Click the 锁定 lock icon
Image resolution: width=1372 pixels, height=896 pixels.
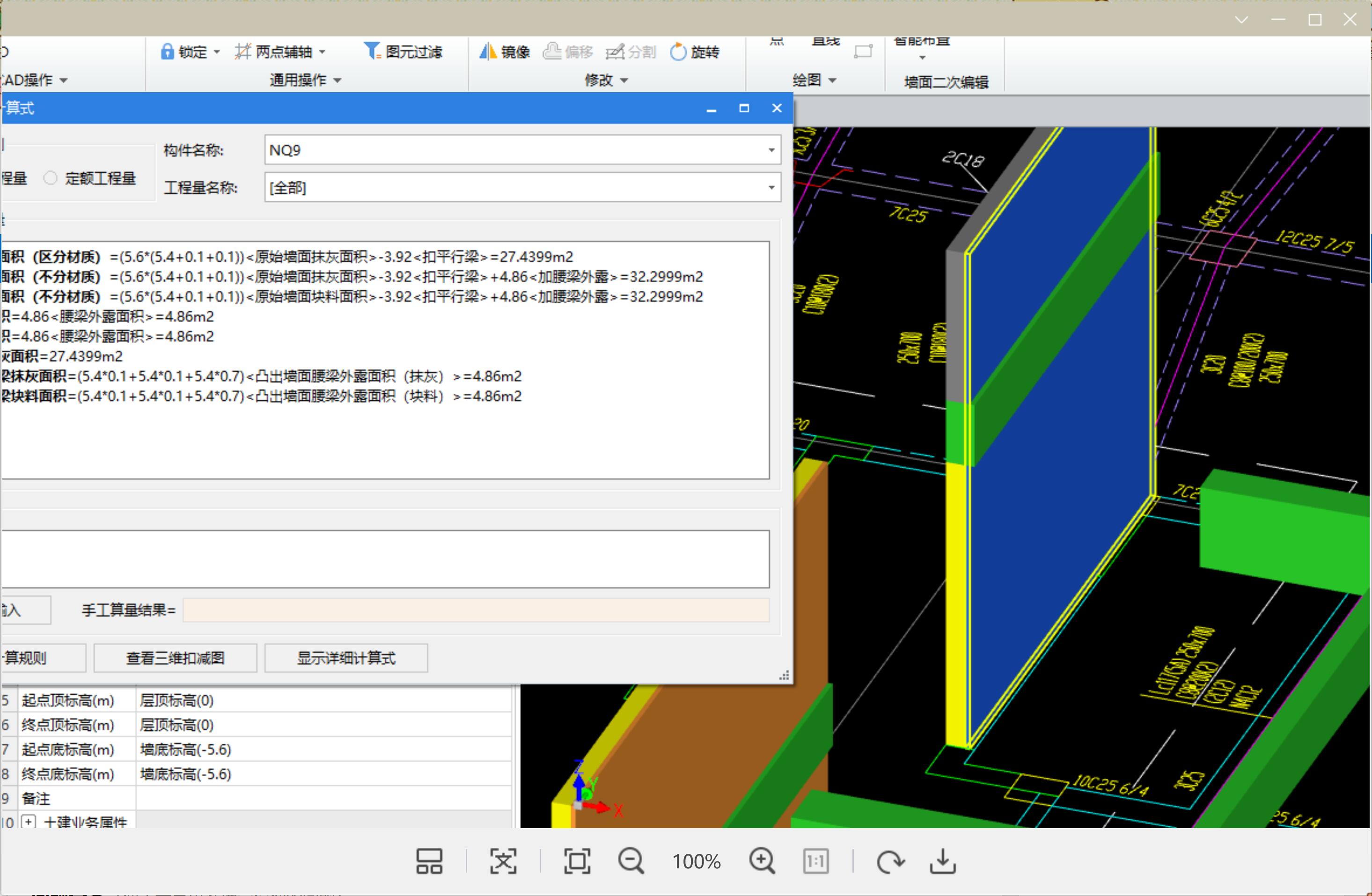(x=167, y=52)
